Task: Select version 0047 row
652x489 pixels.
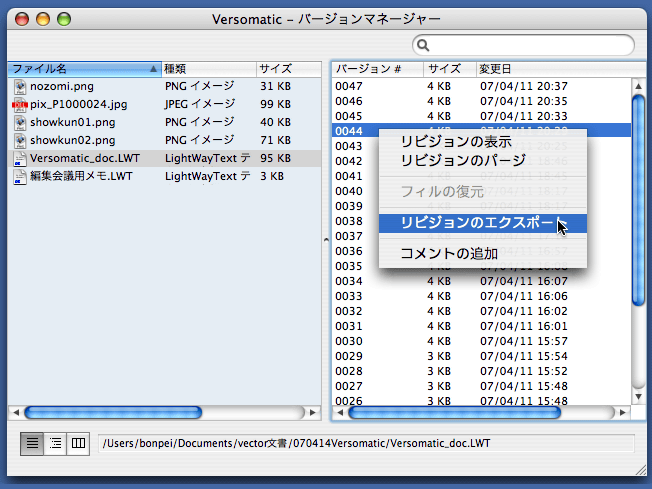Action: pos(482,86)
